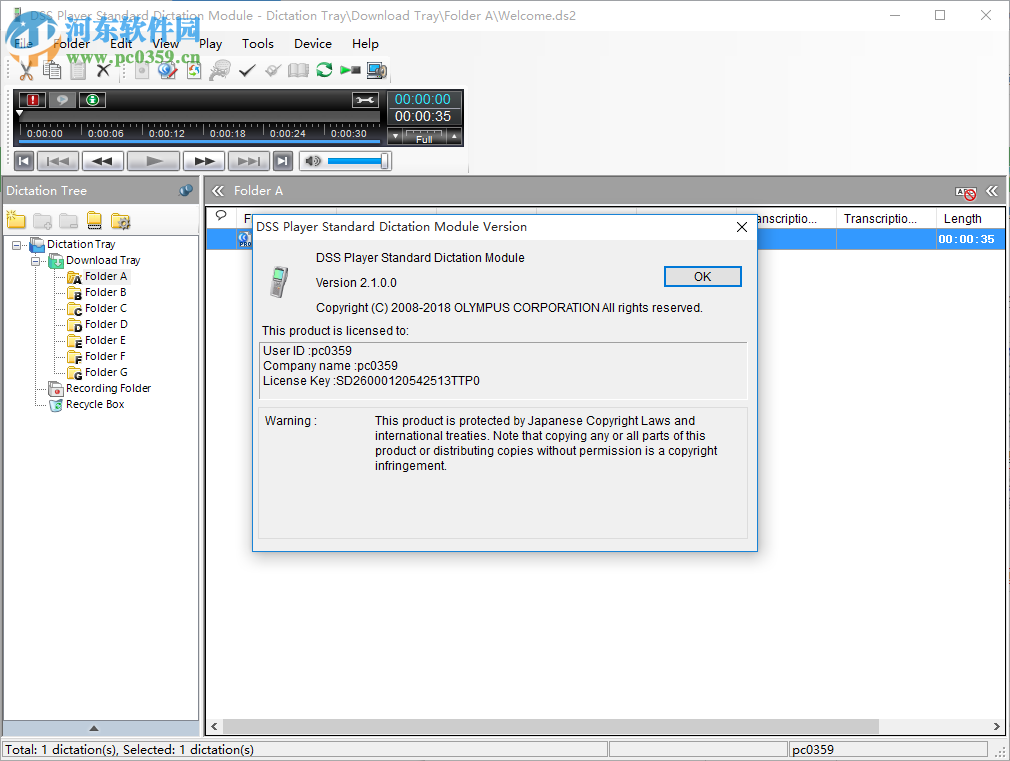
Task: Collapse Folder A panel with left chevrons
Action: (218, 191)
